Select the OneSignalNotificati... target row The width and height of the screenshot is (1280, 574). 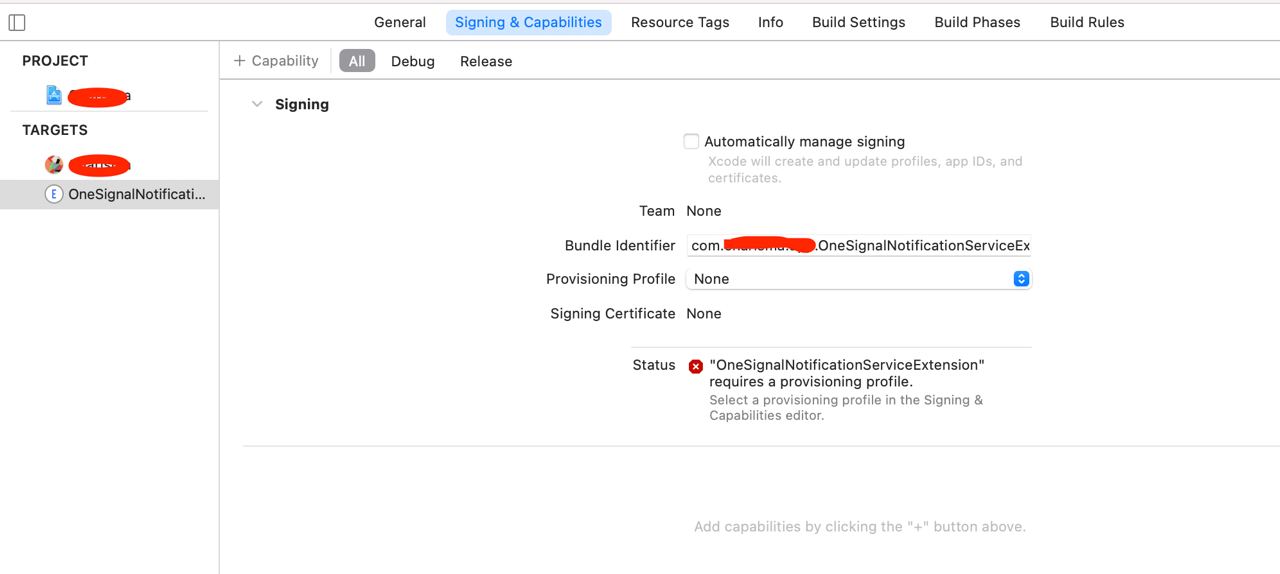(109, 194)
